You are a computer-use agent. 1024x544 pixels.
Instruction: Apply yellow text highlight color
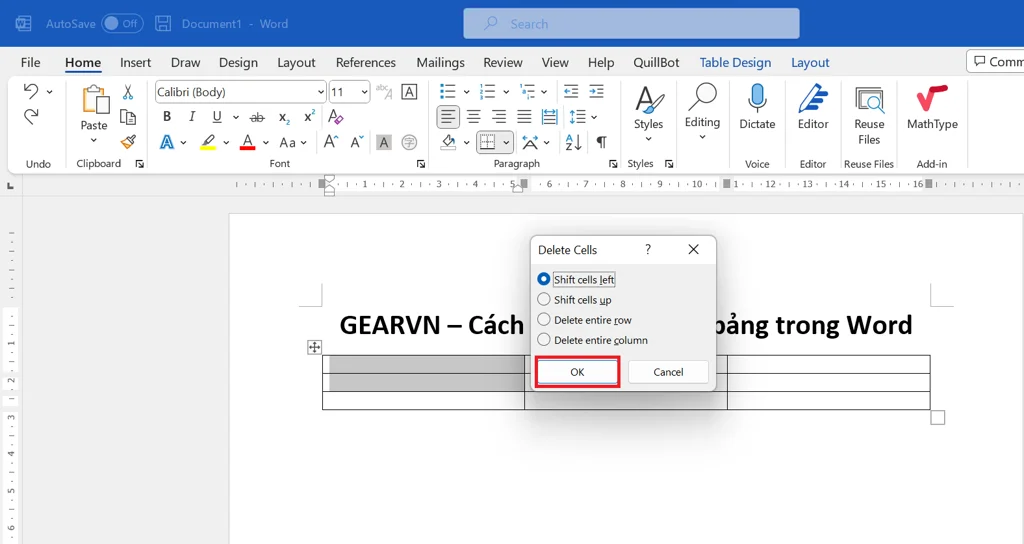tap(208, 142)
